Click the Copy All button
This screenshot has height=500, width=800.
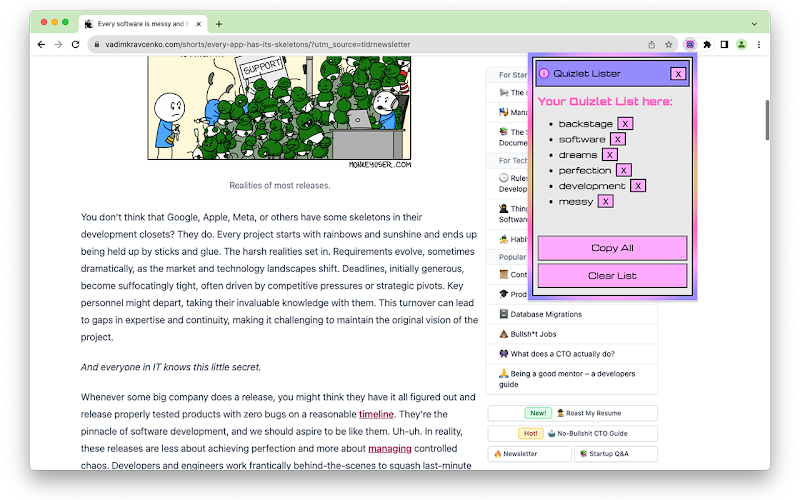612,248
